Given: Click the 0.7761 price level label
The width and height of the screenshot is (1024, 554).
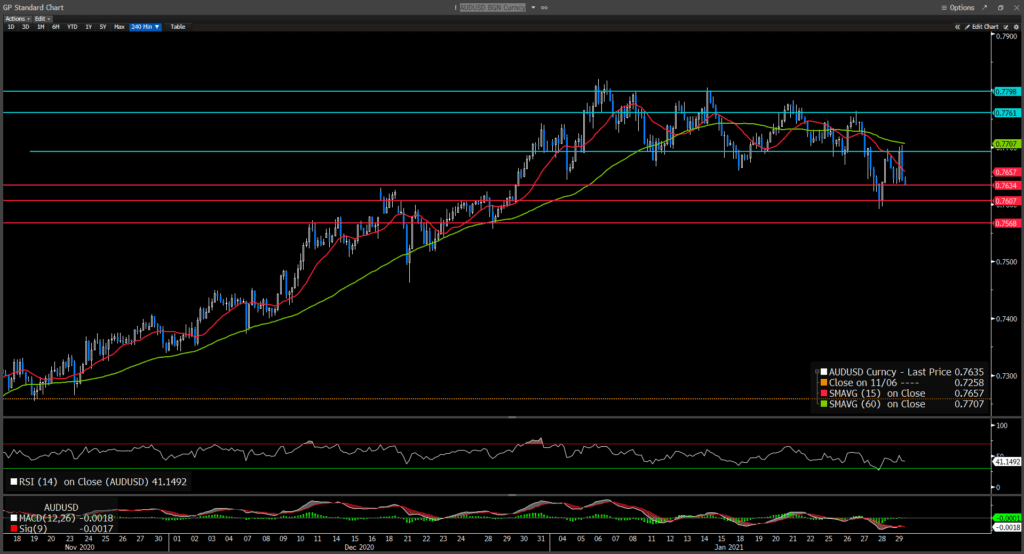Looking at the screenshot, I should tap(1006, 113).
